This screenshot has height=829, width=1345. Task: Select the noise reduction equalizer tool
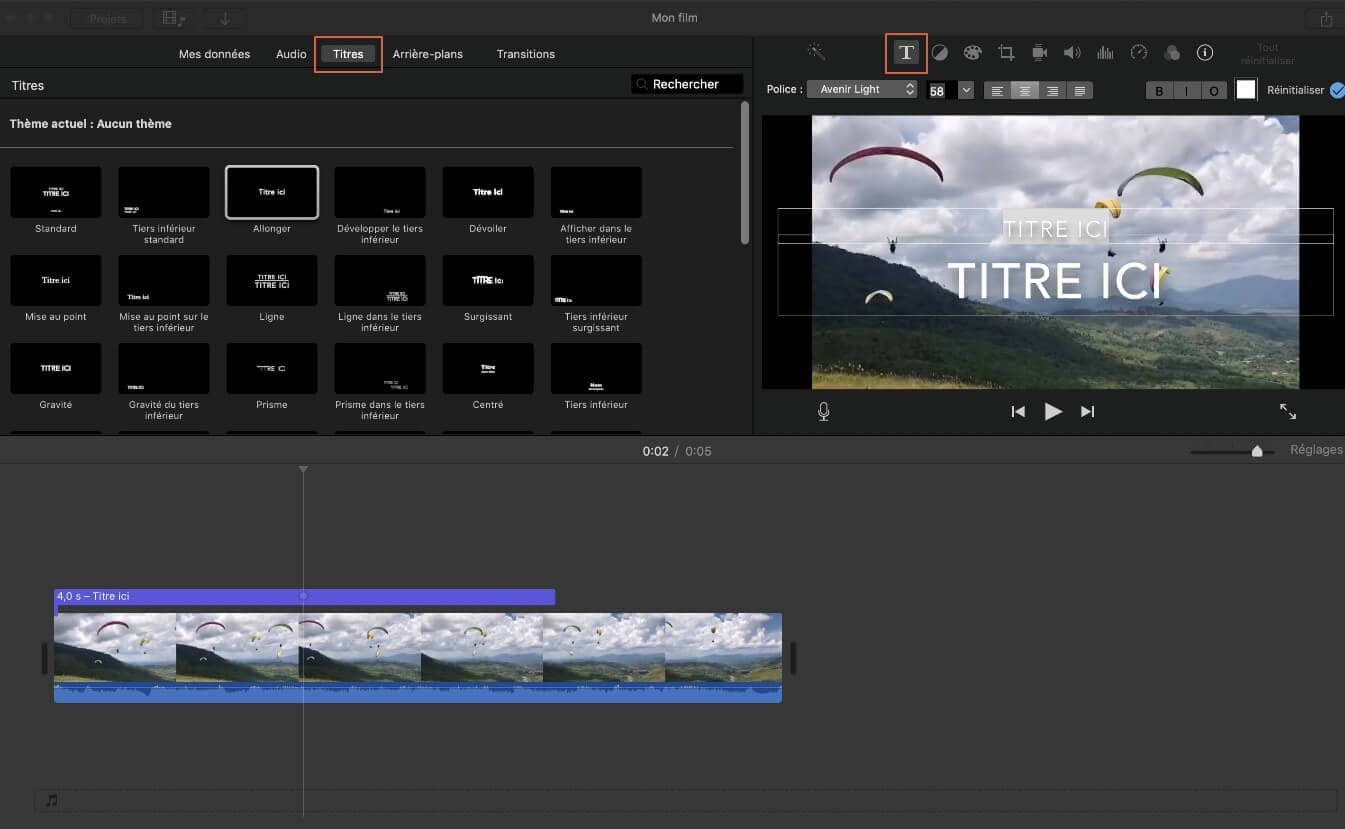tap(1104, 52)
